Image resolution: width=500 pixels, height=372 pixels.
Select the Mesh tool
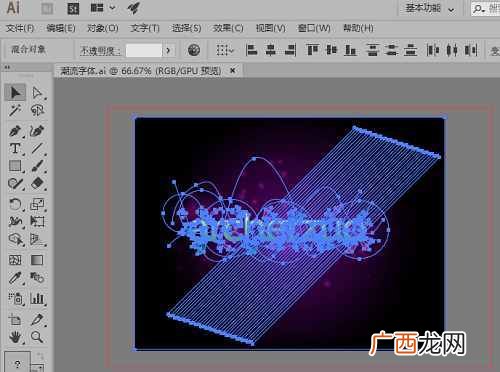pos(15,260)
